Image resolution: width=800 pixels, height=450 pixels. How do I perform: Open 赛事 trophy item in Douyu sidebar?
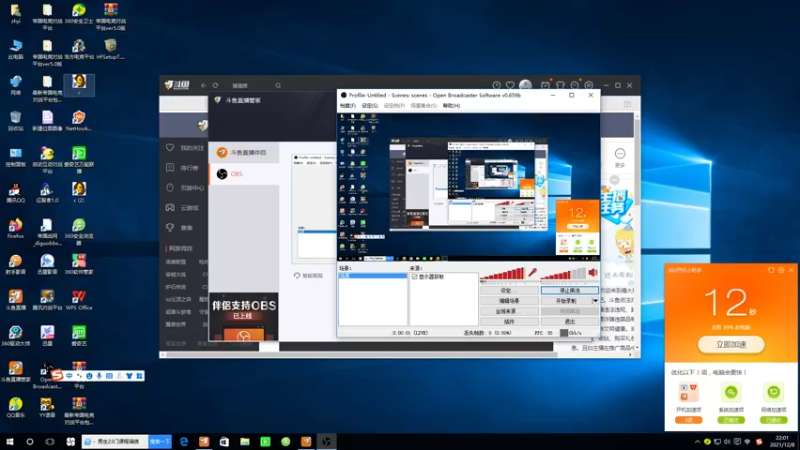pos(179,228)
